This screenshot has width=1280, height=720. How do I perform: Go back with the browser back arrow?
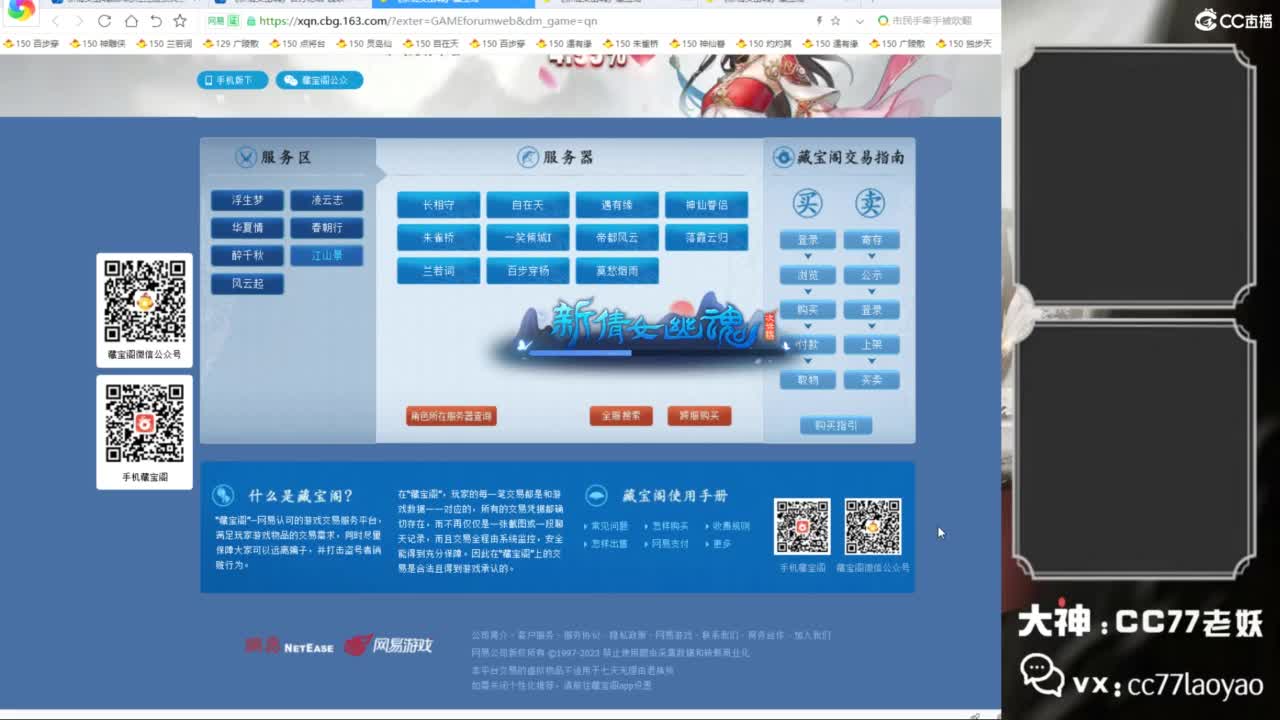pyautogui.click(x=55, y=21)
